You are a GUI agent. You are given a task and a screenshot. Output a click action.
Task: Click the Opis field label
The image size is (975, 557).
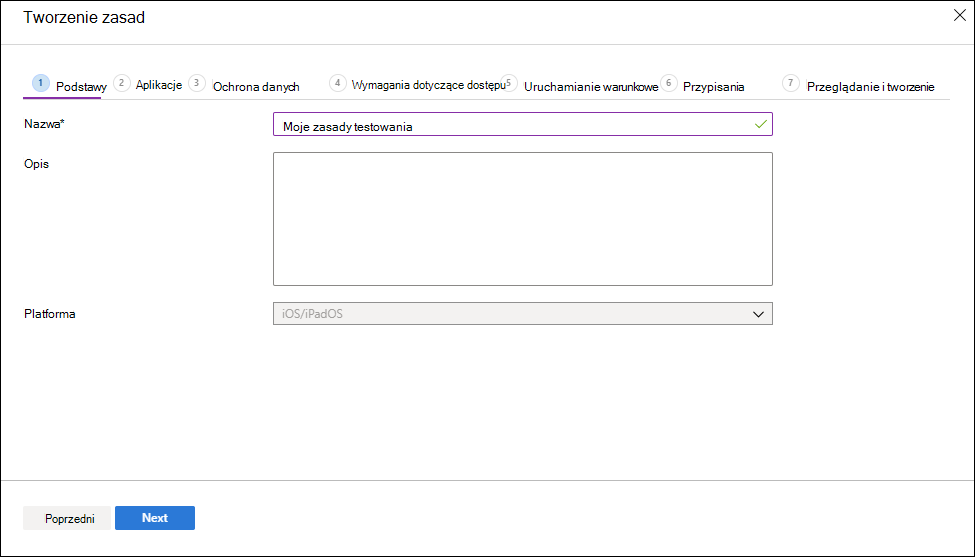pos(37,165)
